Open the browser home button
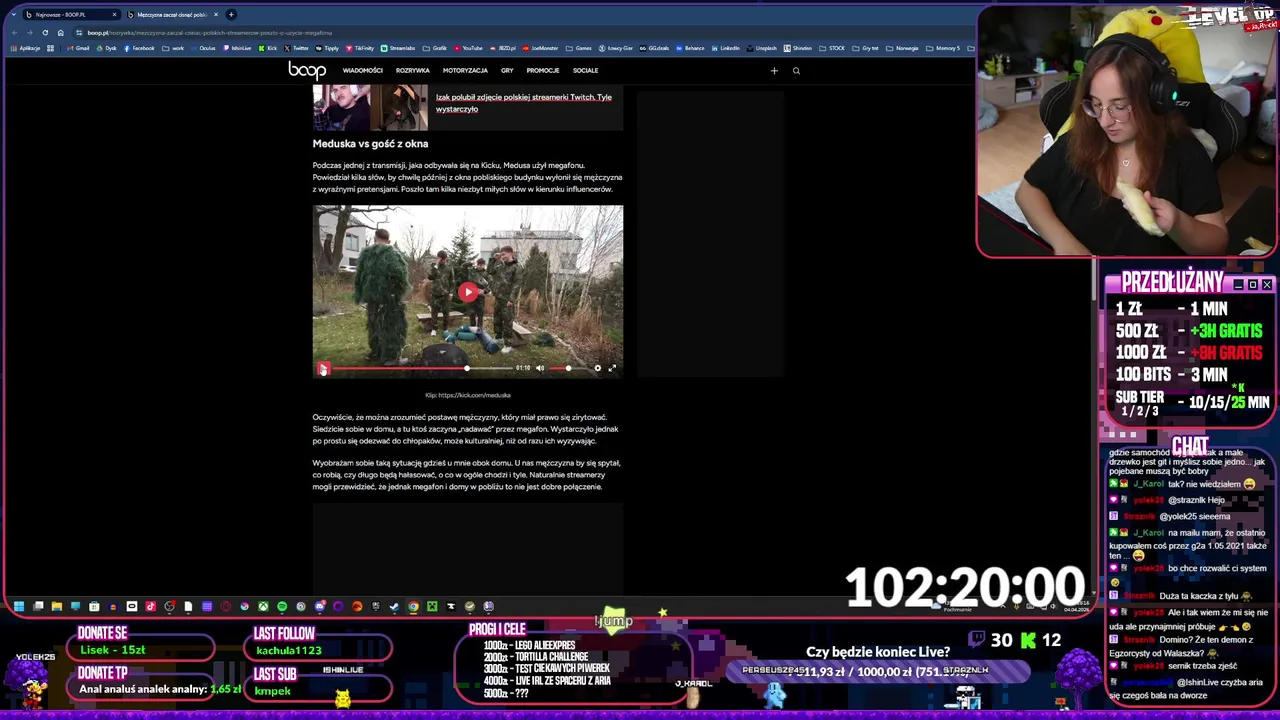The width and height of the screenshot is (1280, 720). coord(60,33)
